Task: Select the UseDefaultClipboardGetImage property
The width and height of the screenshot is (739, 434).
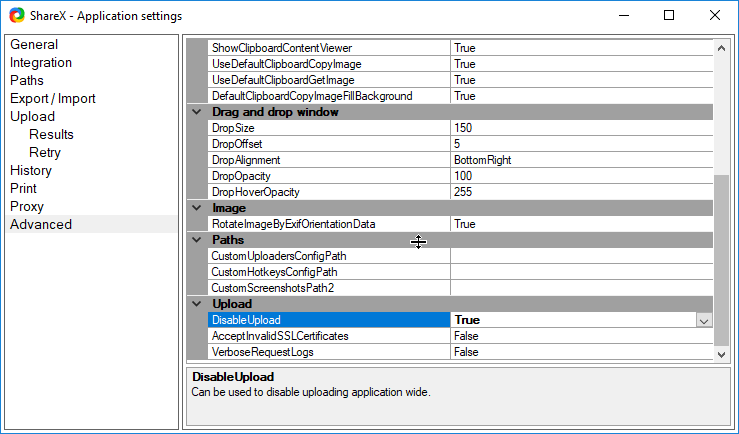Action: coord(329,80)
